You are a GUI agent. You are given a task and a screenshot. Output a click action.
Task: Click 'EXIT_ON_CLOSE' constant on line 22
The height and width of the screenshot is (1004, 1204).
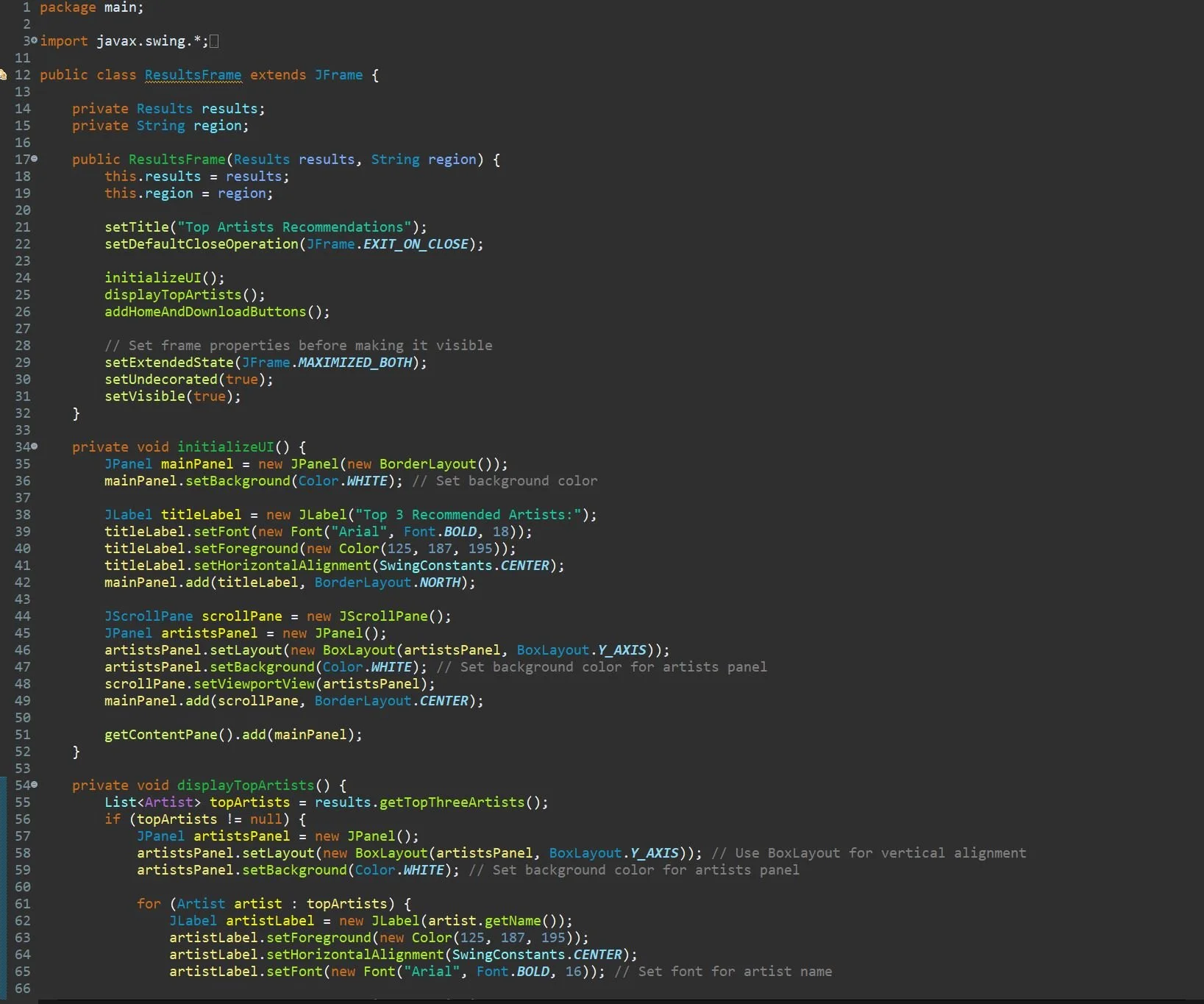pyautogui.click(x=416, y=244)
